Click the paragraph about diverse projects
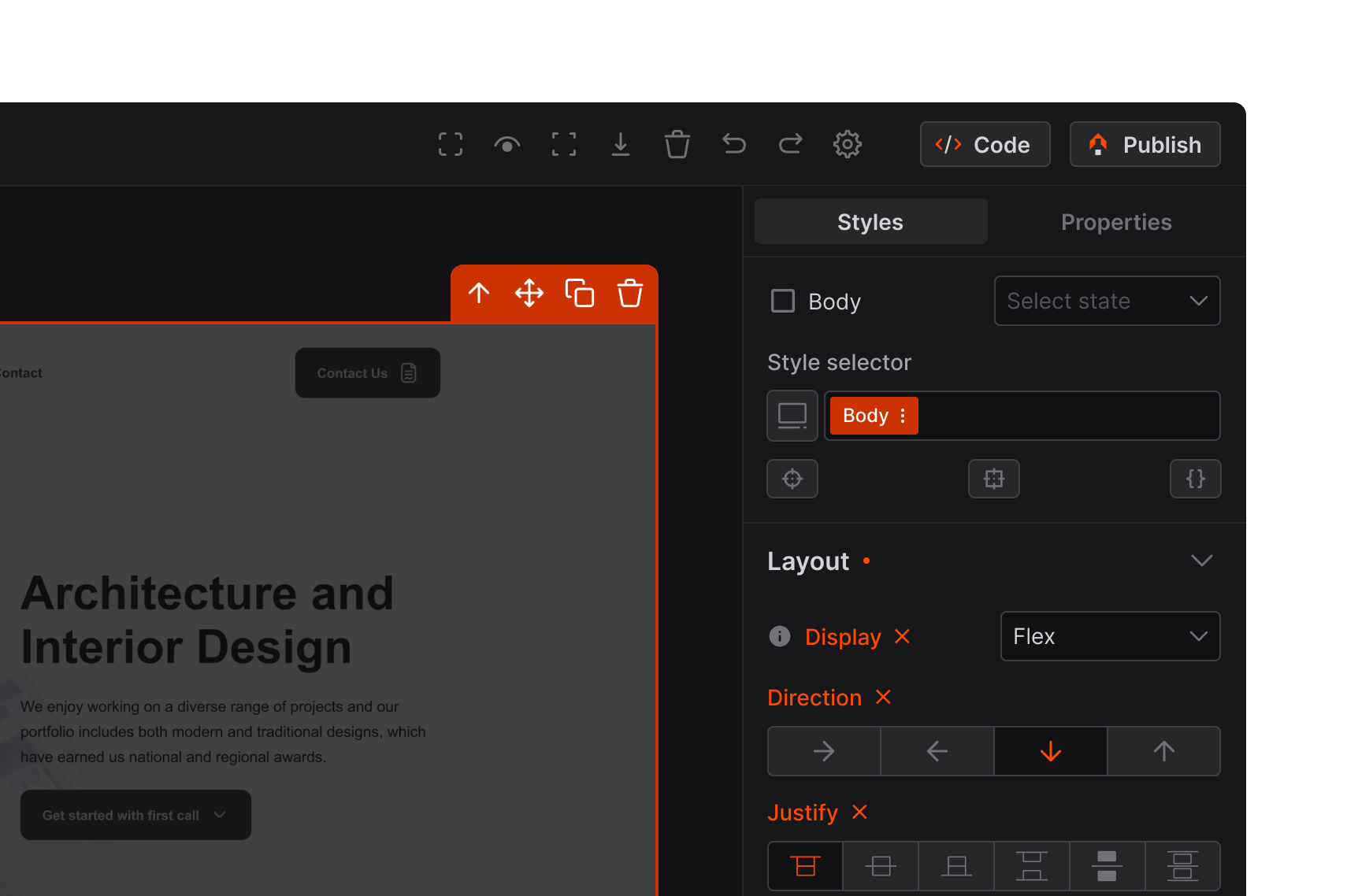 tap(223, 731)
